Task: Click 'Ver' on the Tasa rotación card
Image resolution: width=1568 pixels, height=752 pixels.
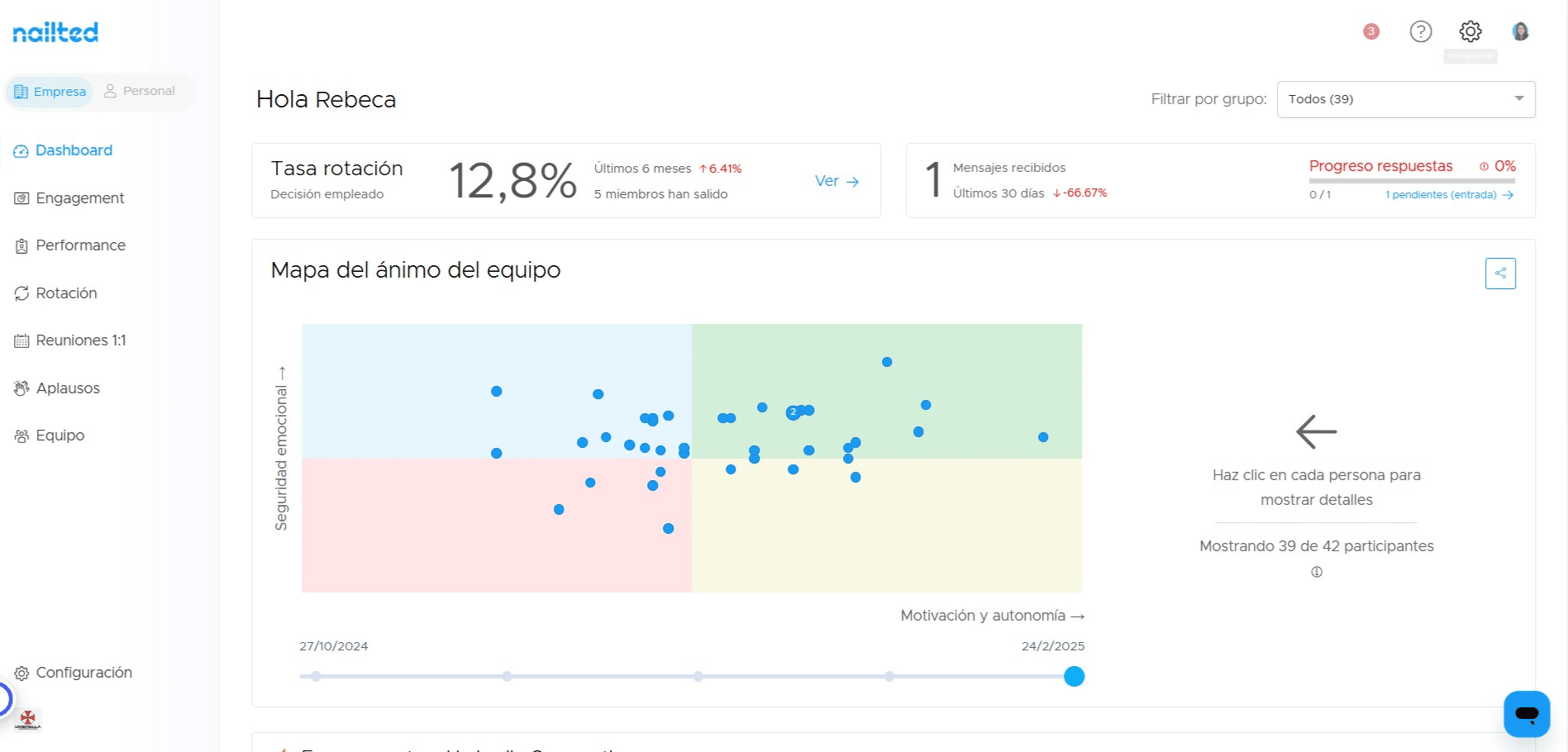Action: pos(836,181)
